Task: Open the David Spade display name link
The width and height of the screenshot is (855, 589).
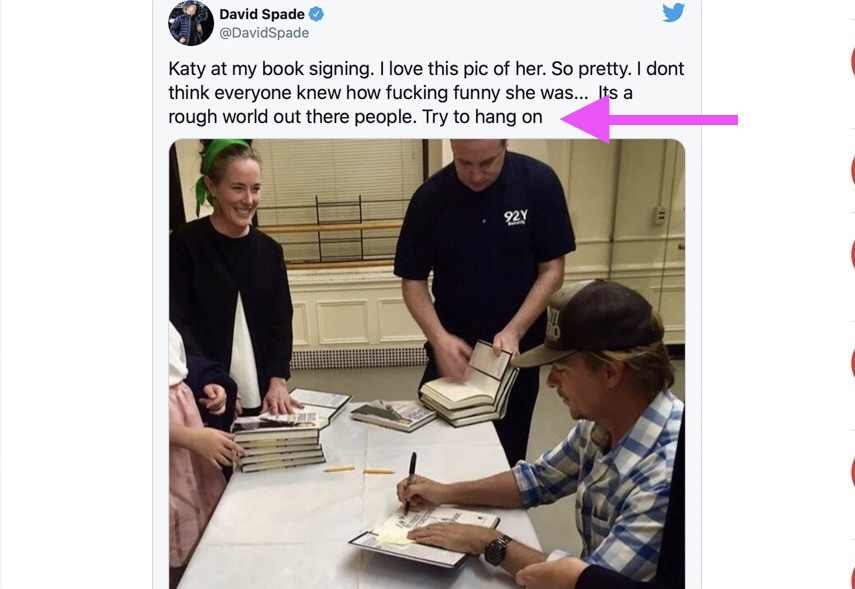Action: tap(262, 14)
